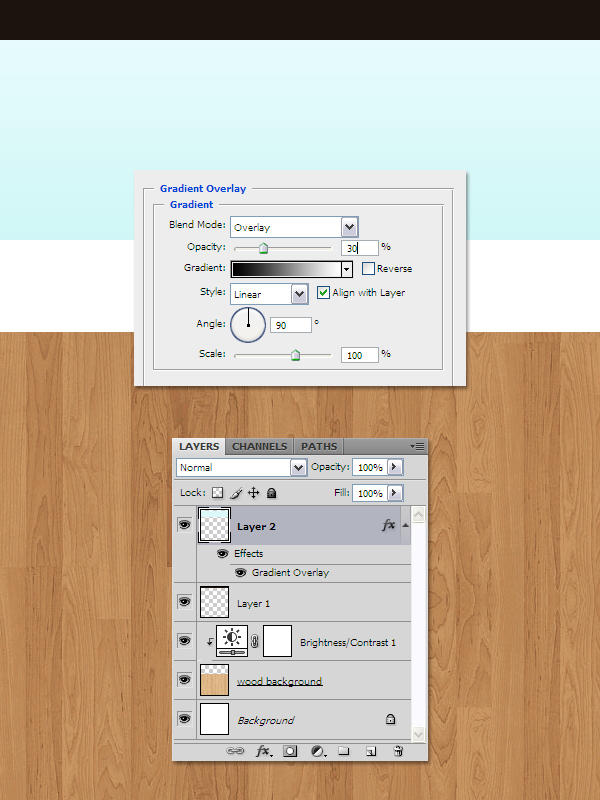Hide the wood background layer
This screenshot has width=600, height=800.
[x=185, y=680]
